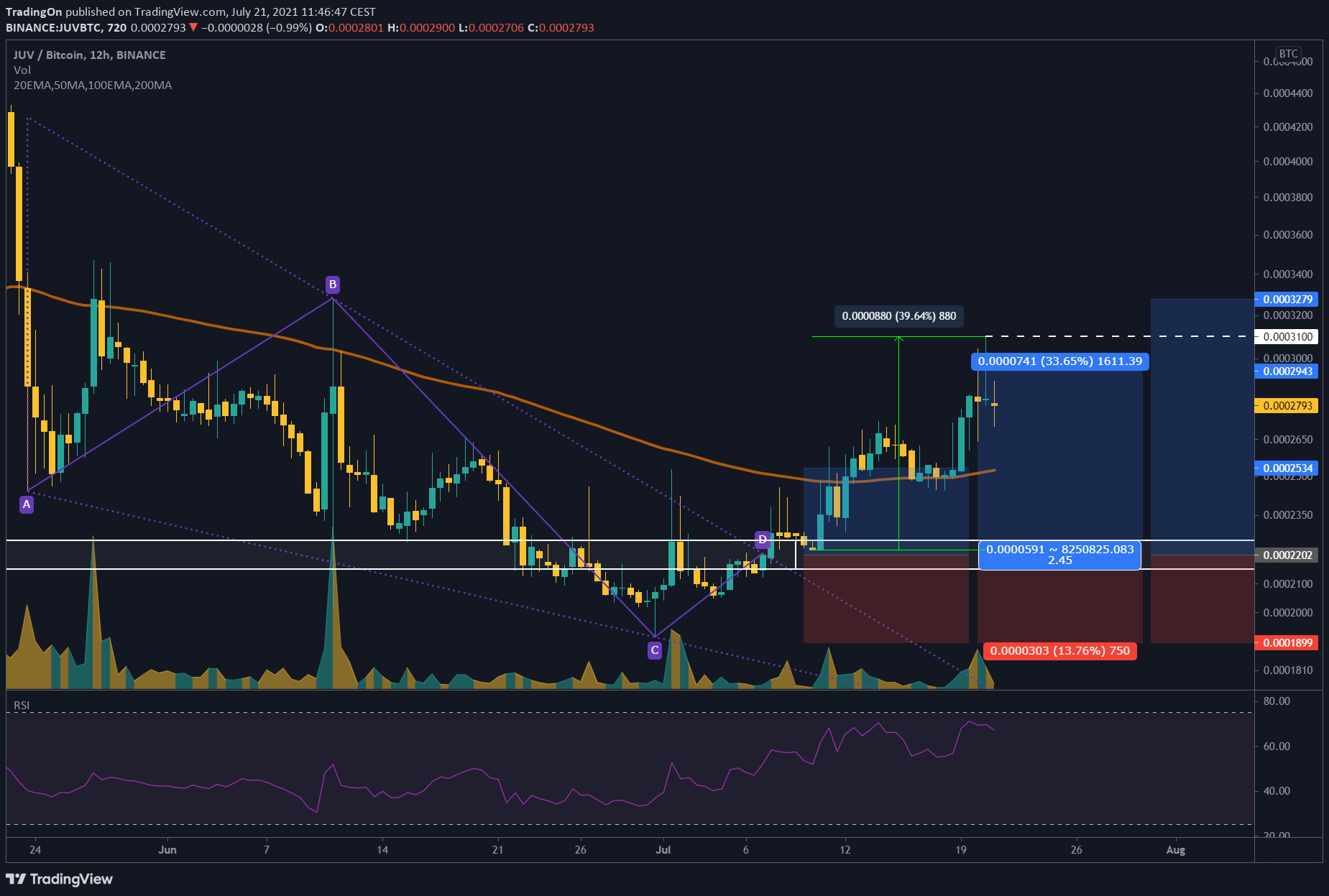The image size is (1329, 896).
Task: Select pattern point label A
Action: click(27, 504)
